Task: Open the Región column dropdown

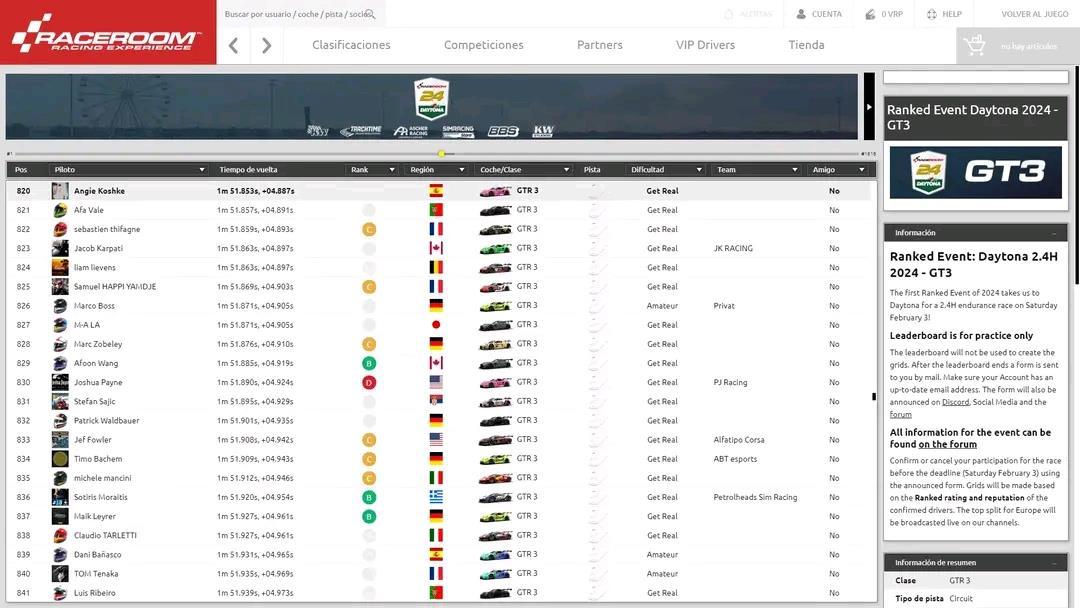Action: coord(461,170)
